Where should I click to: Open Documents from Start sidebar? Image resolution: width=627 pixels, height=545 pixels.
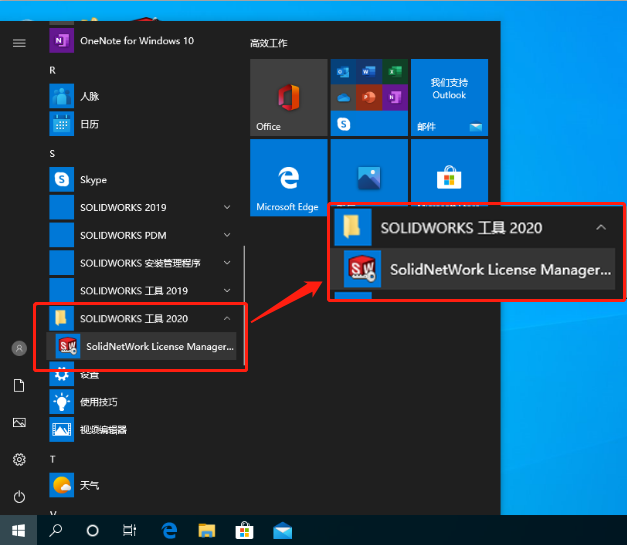click(19, 386)
